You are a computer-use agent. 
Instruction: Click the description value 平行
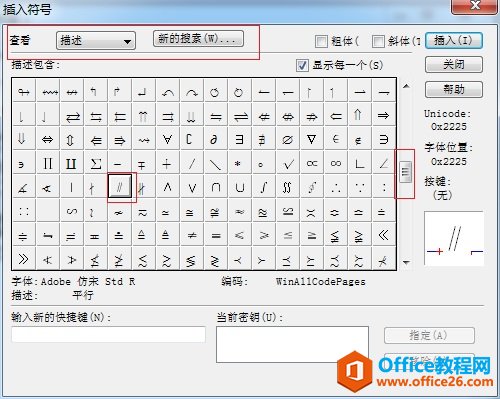coord(83,295)
